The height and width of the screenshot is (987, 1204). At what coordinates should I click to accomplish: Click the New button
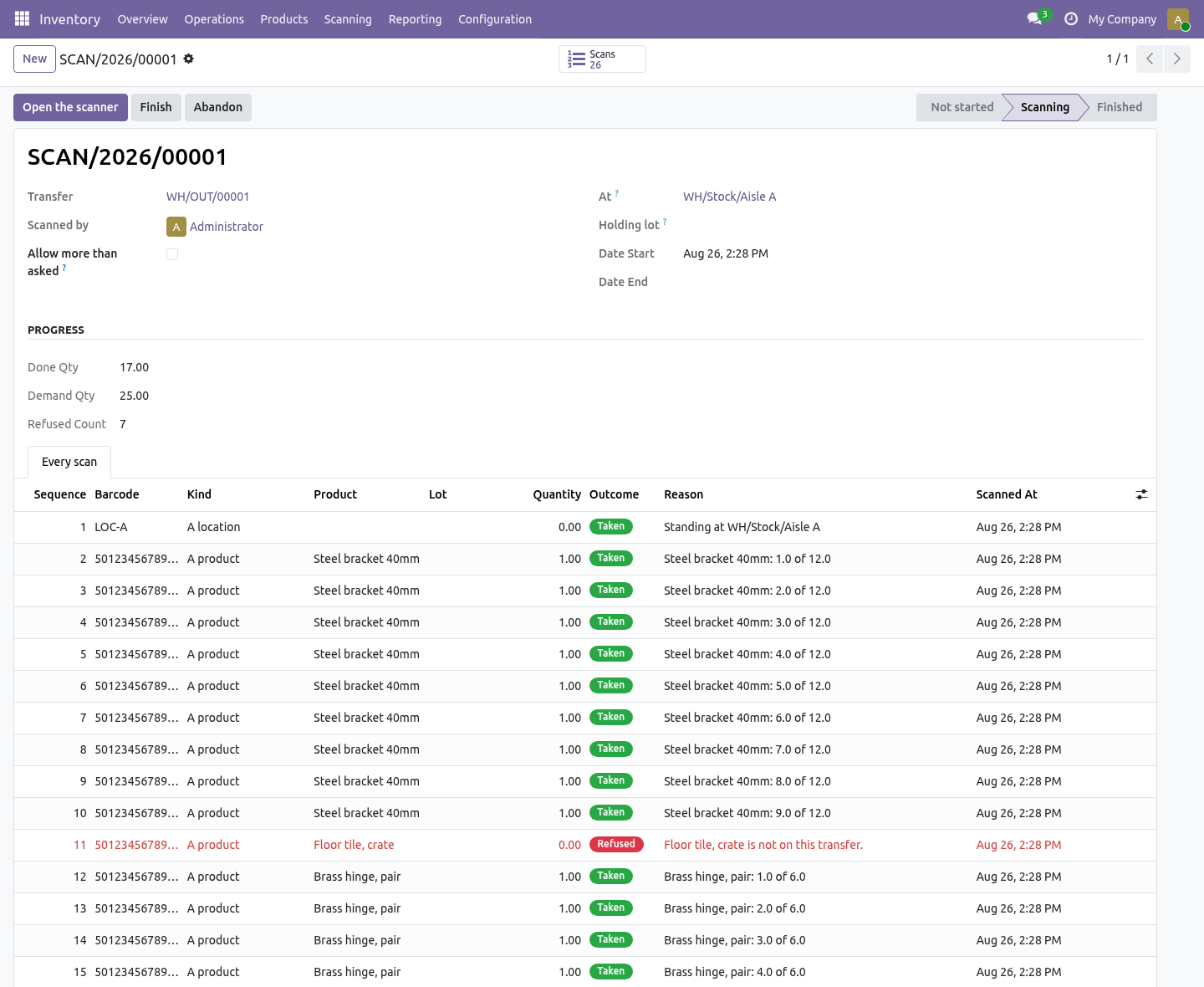pyautogui.click(x=34, y=59)
